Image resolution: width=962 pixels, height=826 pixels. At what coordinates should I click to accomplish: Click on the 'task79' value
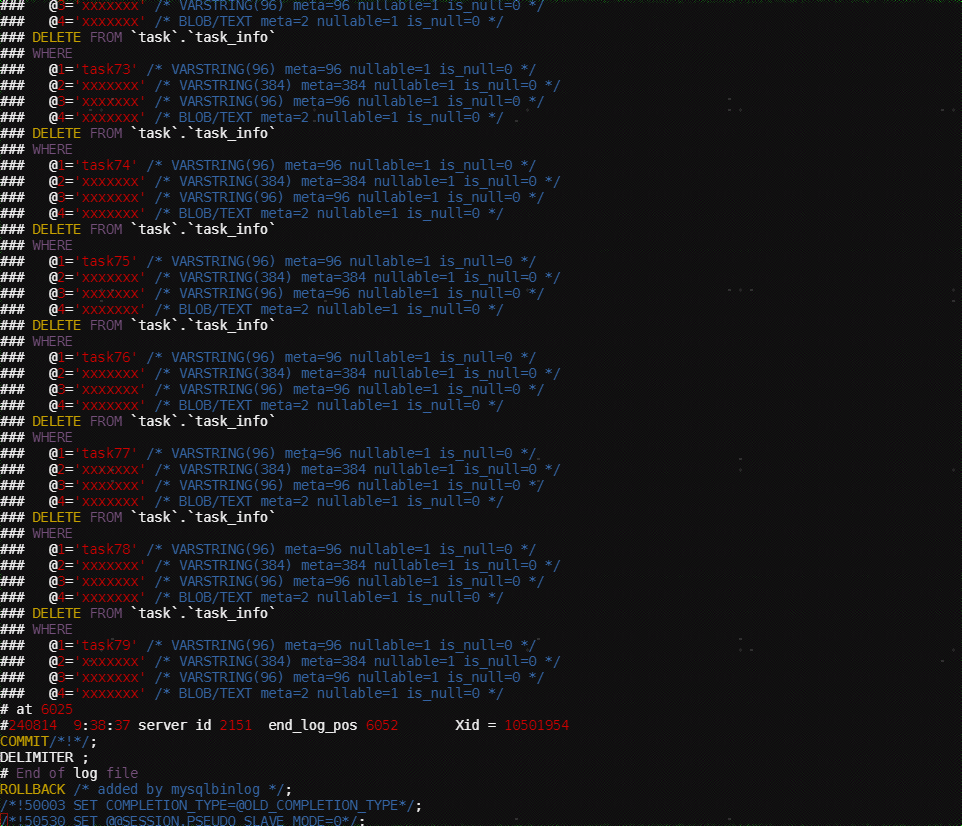coord(106,646)
